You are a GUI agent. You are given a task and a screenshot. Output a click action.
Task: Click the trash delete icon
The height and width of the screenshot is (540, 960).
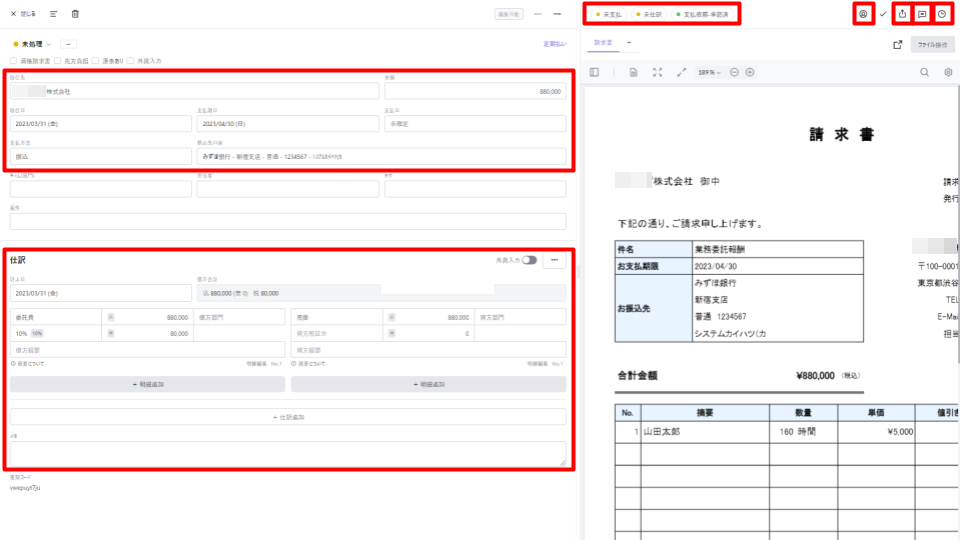click(x=75, y=13)
